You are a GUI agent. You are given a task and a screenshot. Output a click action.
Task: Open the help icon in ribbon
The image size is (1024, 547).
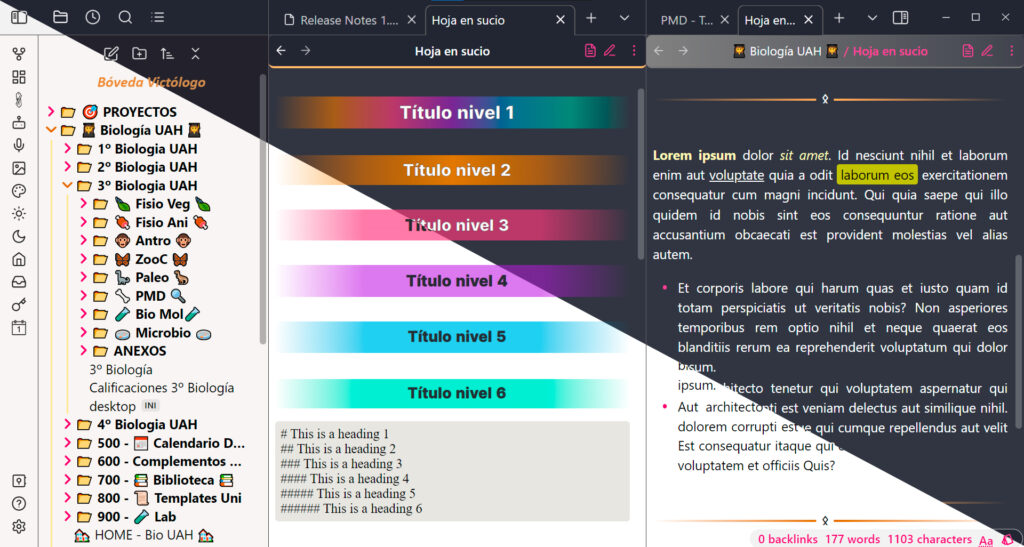pyautogui.click(x=19, y=504)
